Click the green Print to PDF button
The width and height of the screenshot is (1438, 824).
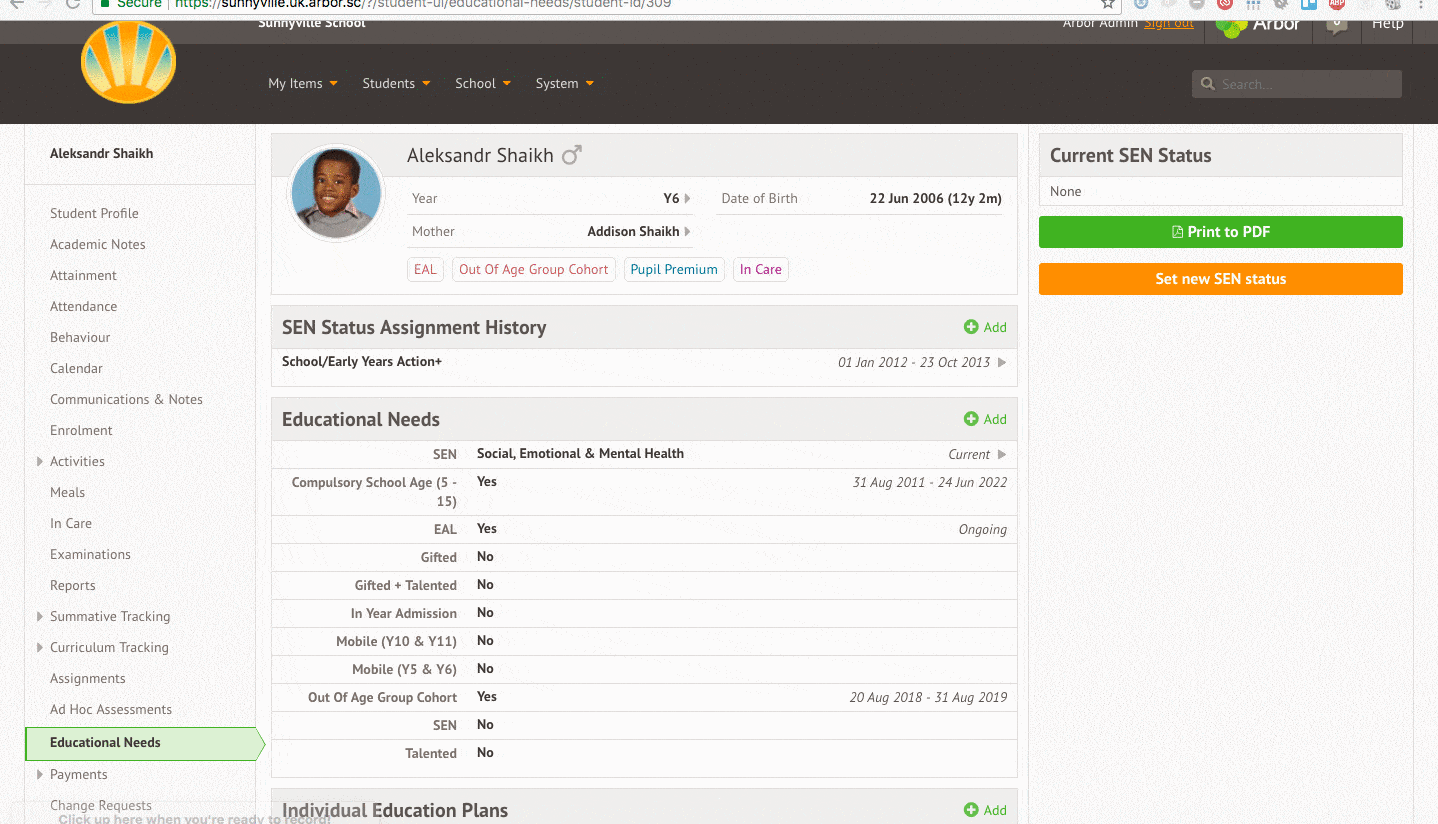click(x=1220, y=232)
